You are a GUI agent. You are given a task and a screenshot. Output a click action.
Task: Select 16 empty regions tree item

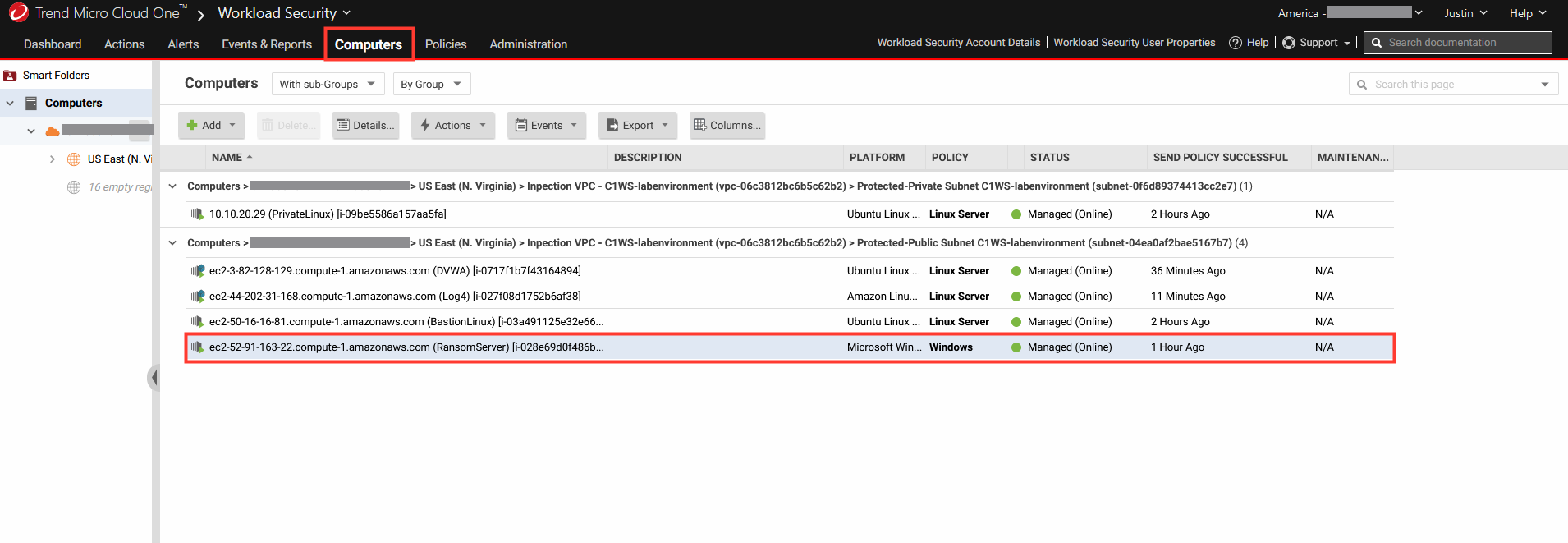(120, 187)
